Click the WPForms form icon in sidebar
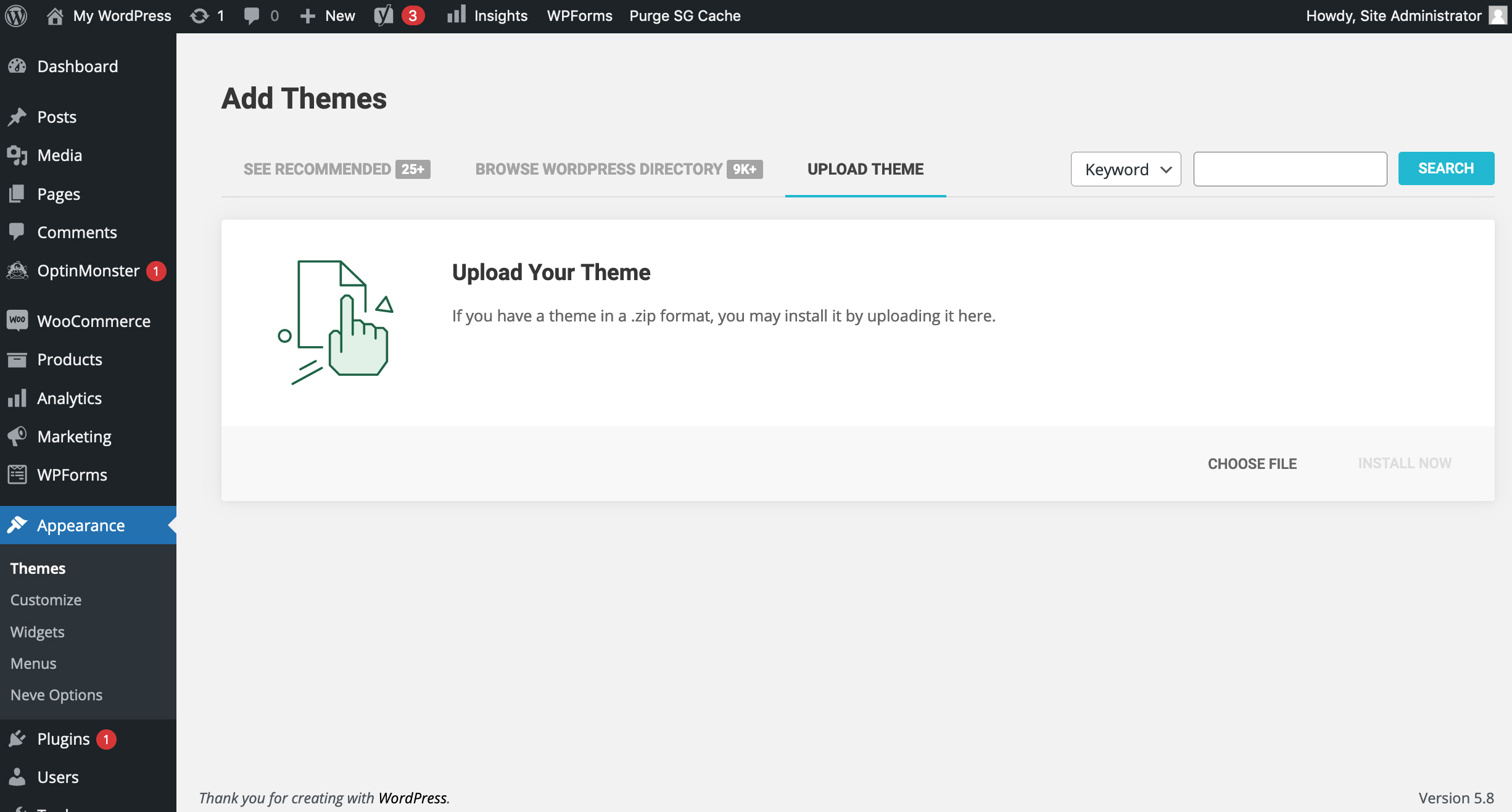This screenshot has height=812, width=1512. [x=17, y=474]
